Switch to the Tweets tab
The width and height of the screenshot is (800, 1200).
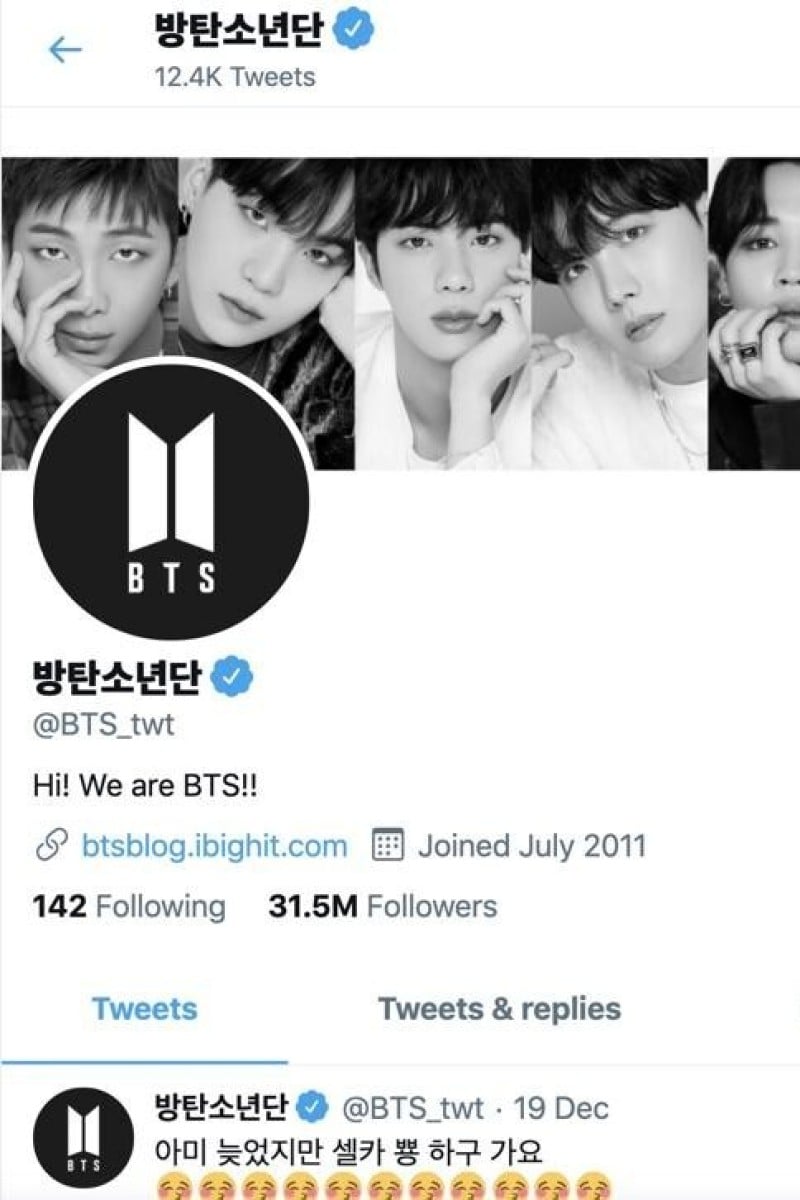(145, 1009)
